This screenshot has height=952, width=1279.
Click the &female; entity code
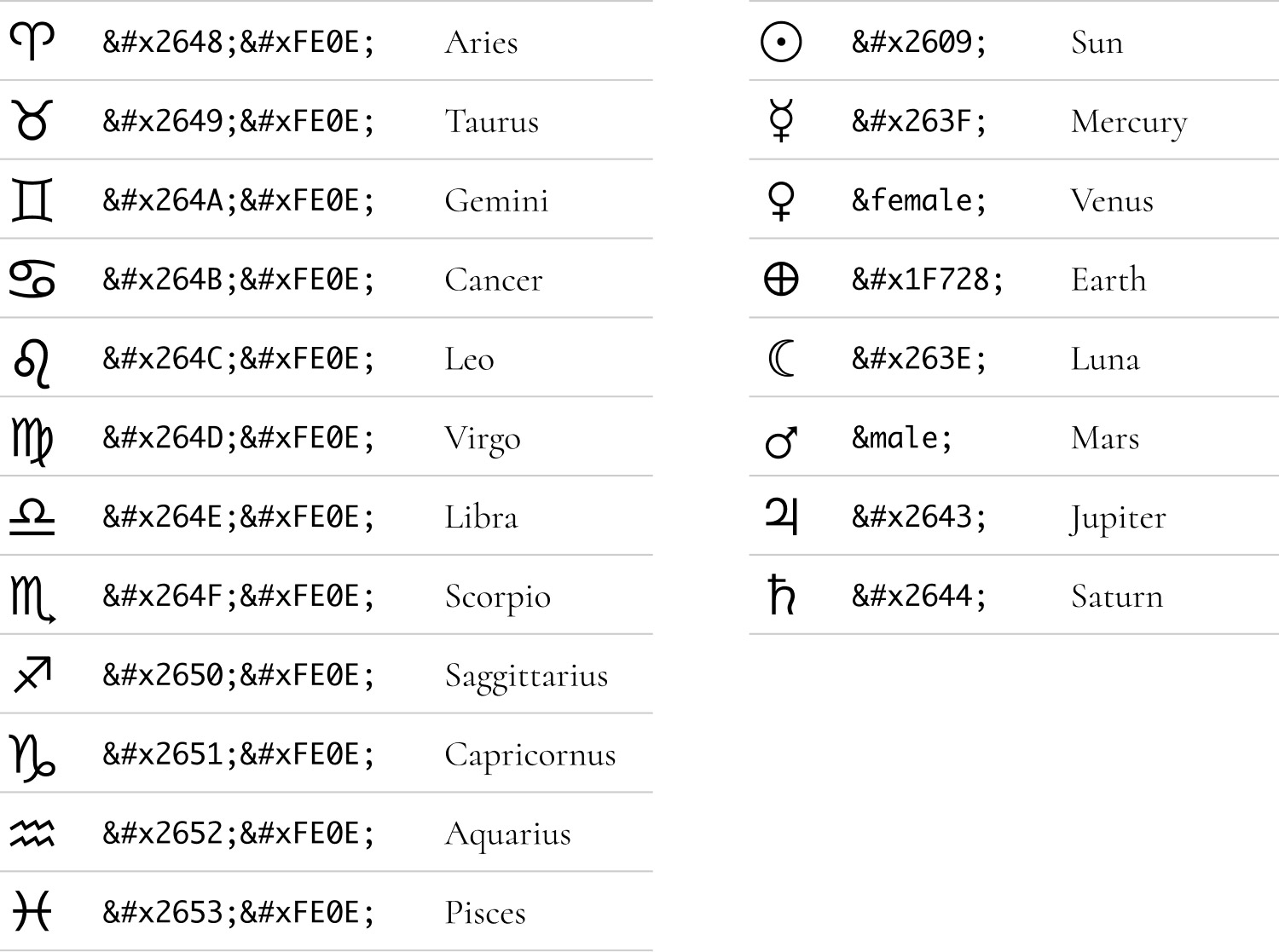[x=919, y=200]
